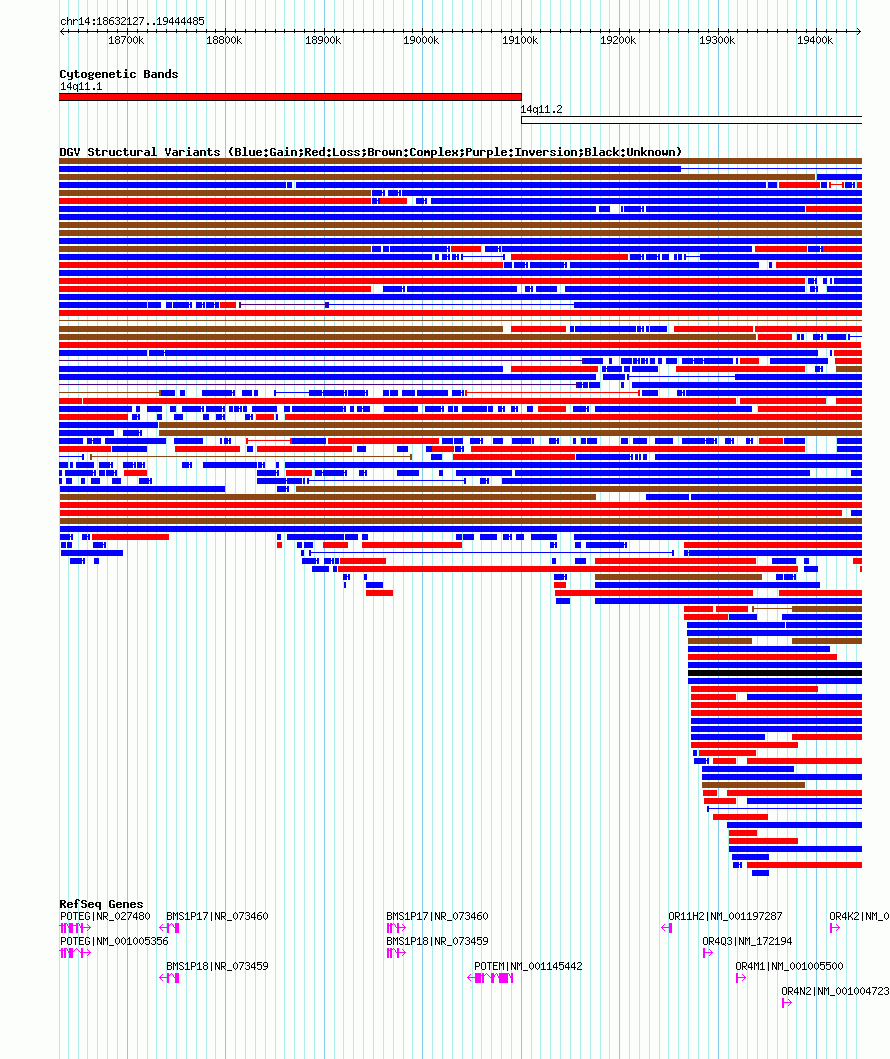Click the red 14q11.1 cytogenetic band bar
890x1059 pixels.
click(x=290, y=97)
